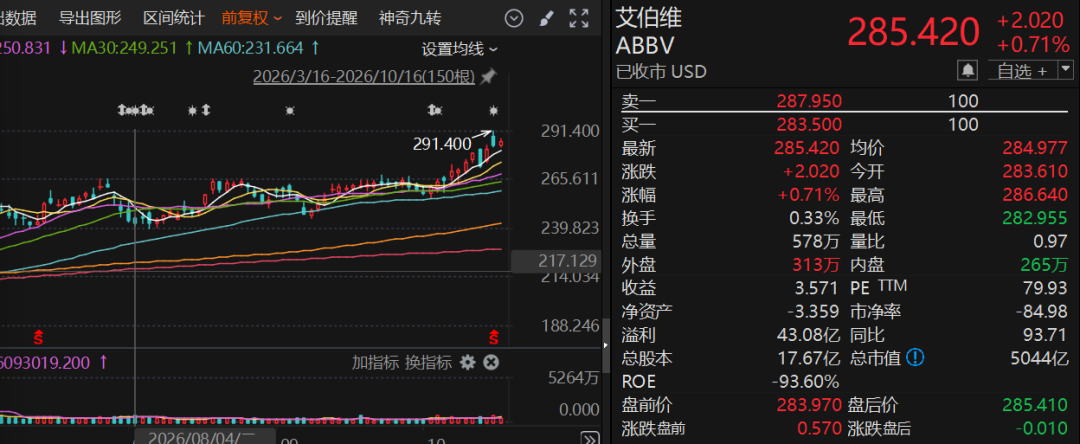Click 加指标 to add an indicator
Screen dimensions: 1080x444
pos(375,363)
